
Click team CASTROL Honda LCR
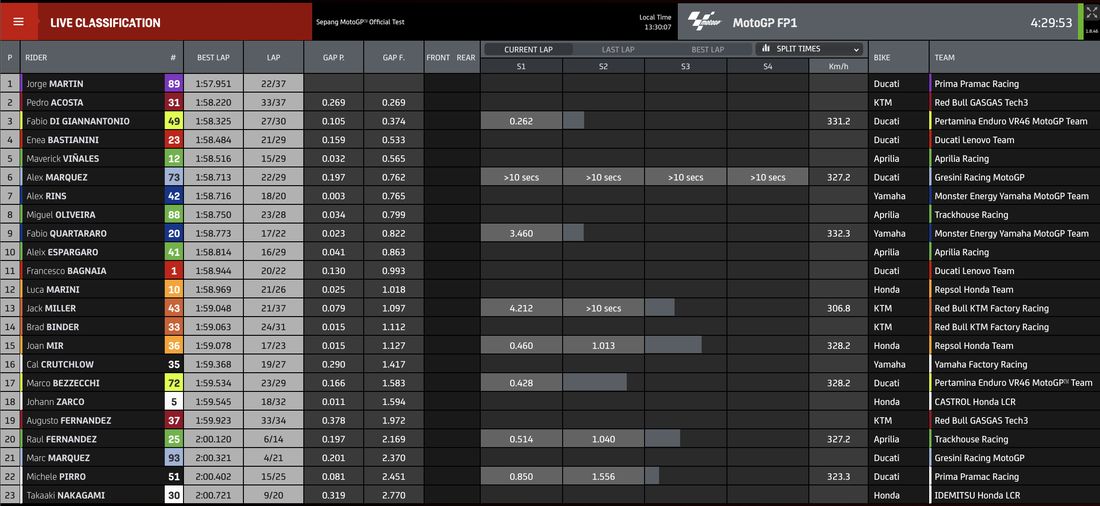(x=975, y=401)
